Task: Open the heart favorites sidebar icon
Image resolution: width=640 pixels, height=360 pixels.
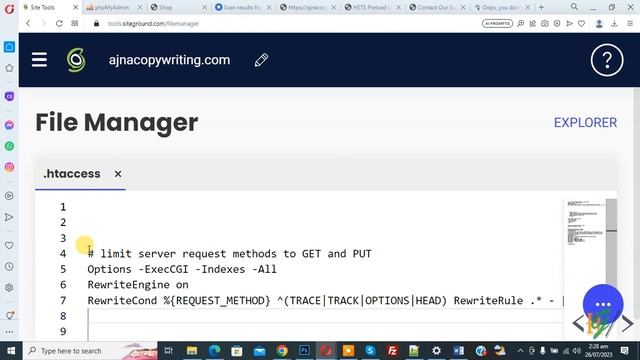Action: point(9,245)
